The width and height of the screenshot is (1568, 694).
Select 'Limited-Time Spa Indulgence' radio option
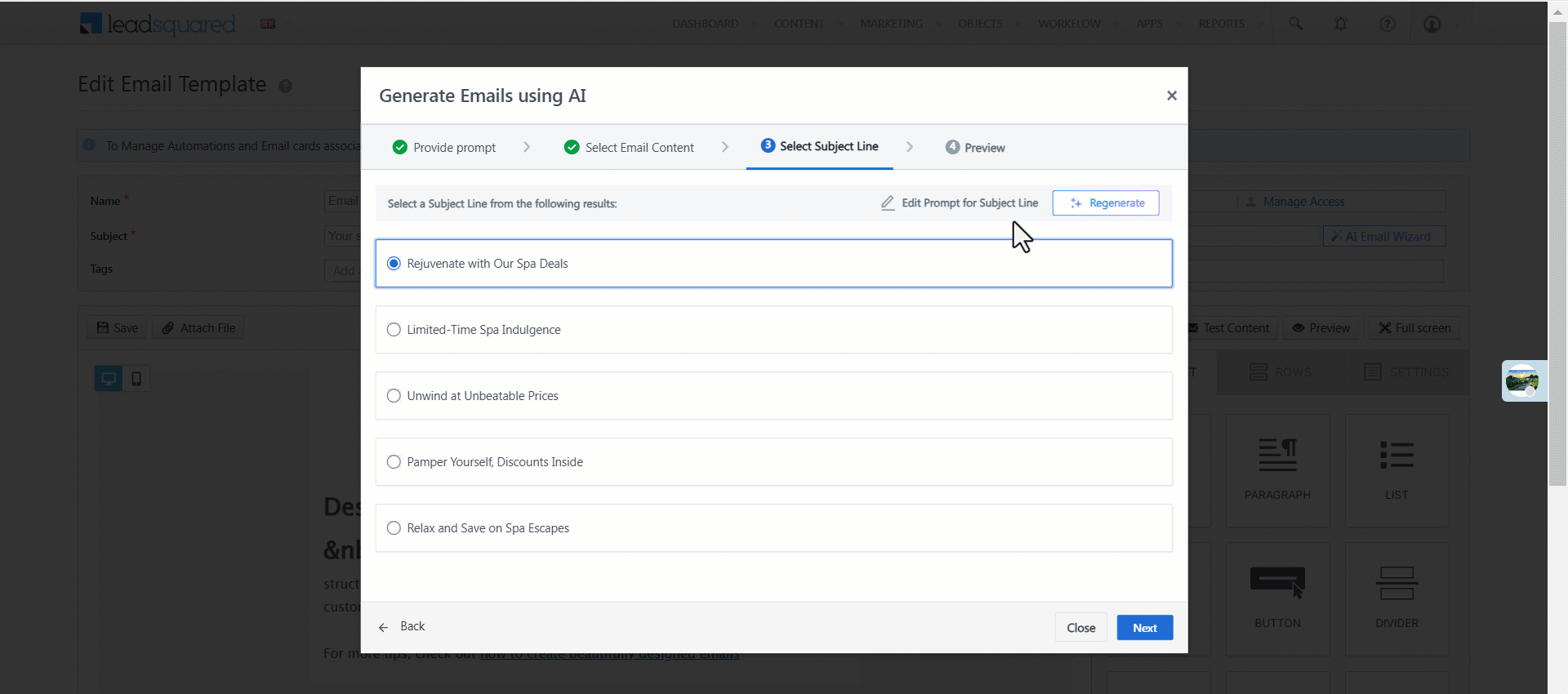pyautogui.click(x=394, y=330)
